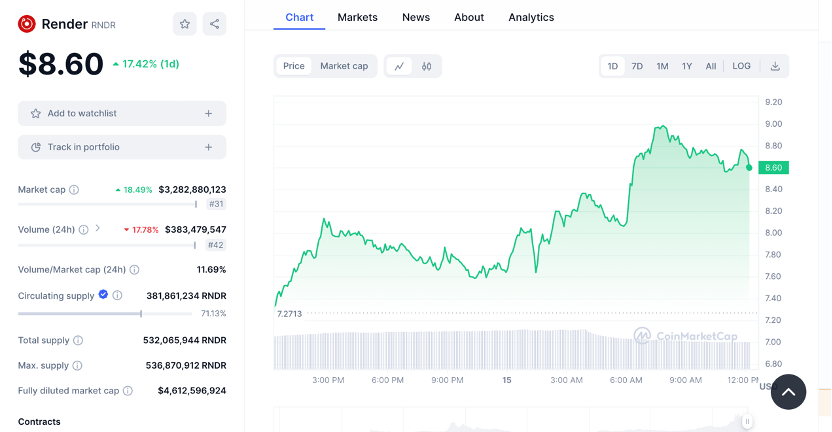Show the Market cap info tooltip icon

(74, 189)
